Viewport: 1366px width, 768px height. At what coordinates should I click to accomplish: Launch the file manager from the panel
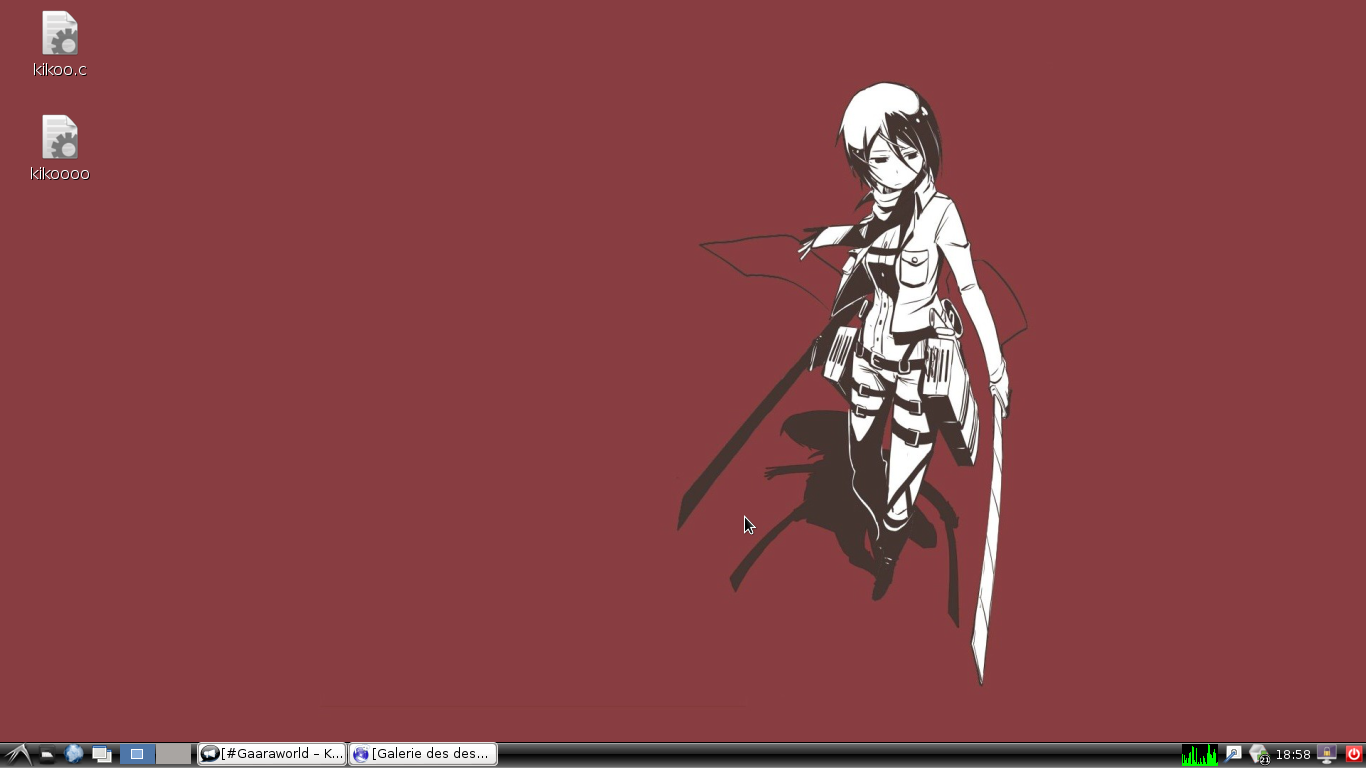coord(47,755)
